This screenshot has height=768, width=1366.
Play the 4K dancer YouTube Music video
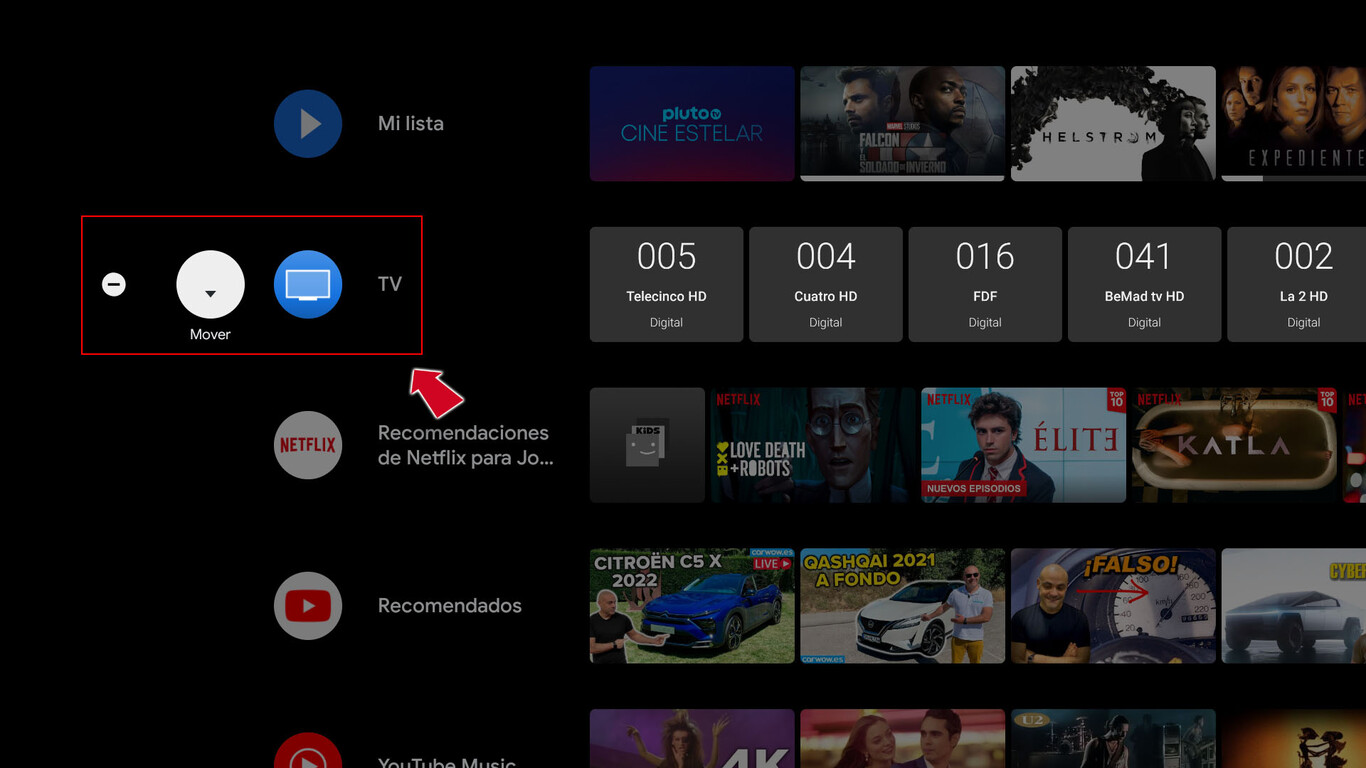692,739
